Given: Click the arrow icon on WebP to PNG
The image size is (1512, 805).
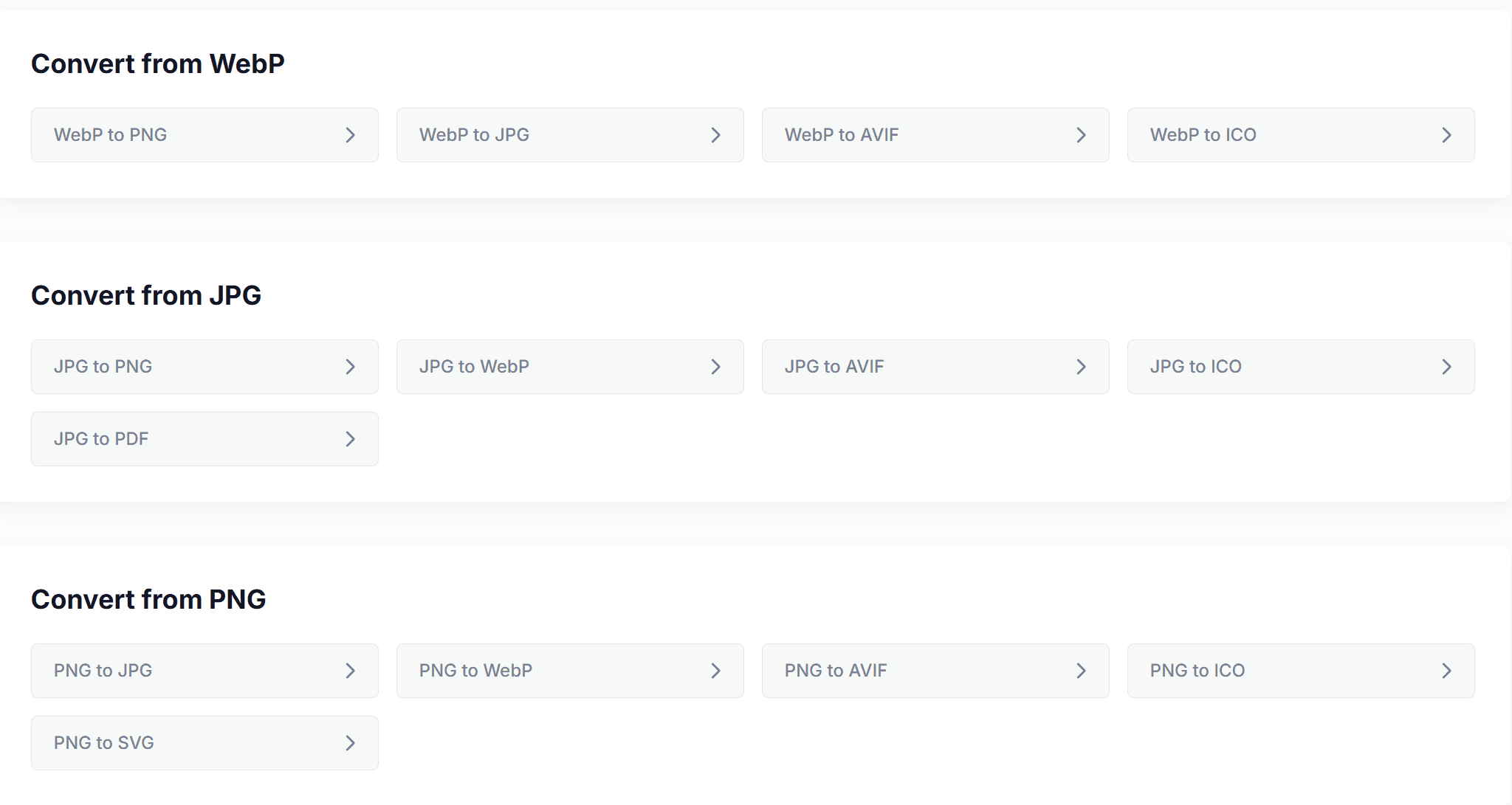Looking at the screenshot, I should [x=351, y=135].
